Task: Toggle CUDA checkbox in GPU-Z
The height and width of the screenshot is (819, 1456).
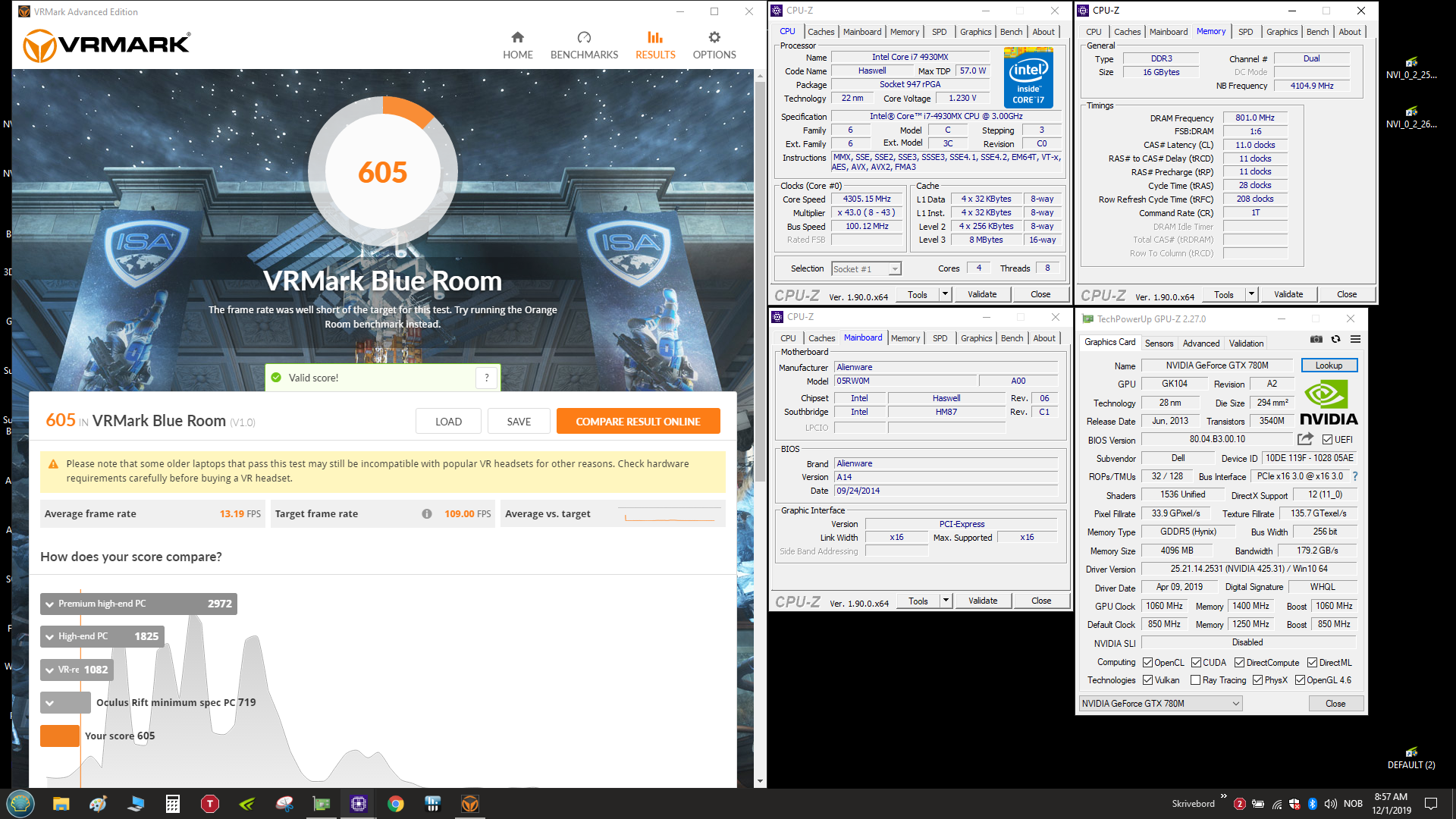Action: click(1196, 663)
